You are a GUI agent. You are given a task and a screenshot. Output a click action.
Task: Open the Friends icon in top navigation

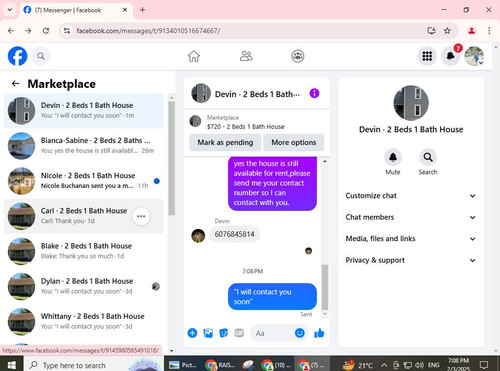point(246,56)
